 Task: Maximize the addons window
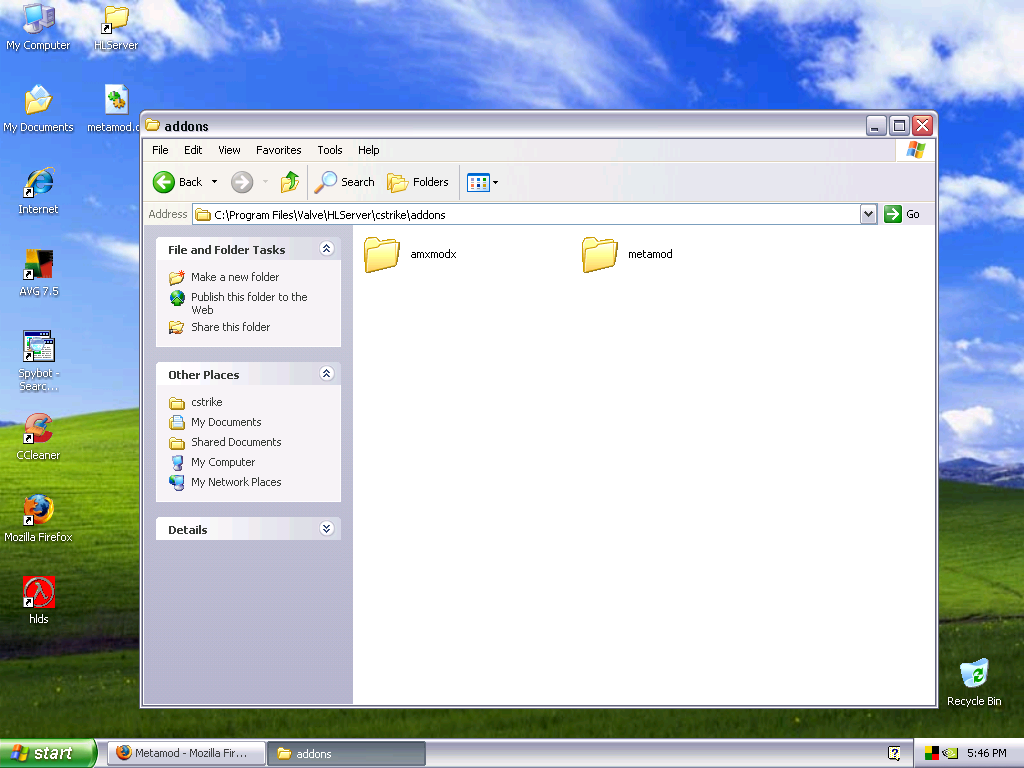click(899, 125)
